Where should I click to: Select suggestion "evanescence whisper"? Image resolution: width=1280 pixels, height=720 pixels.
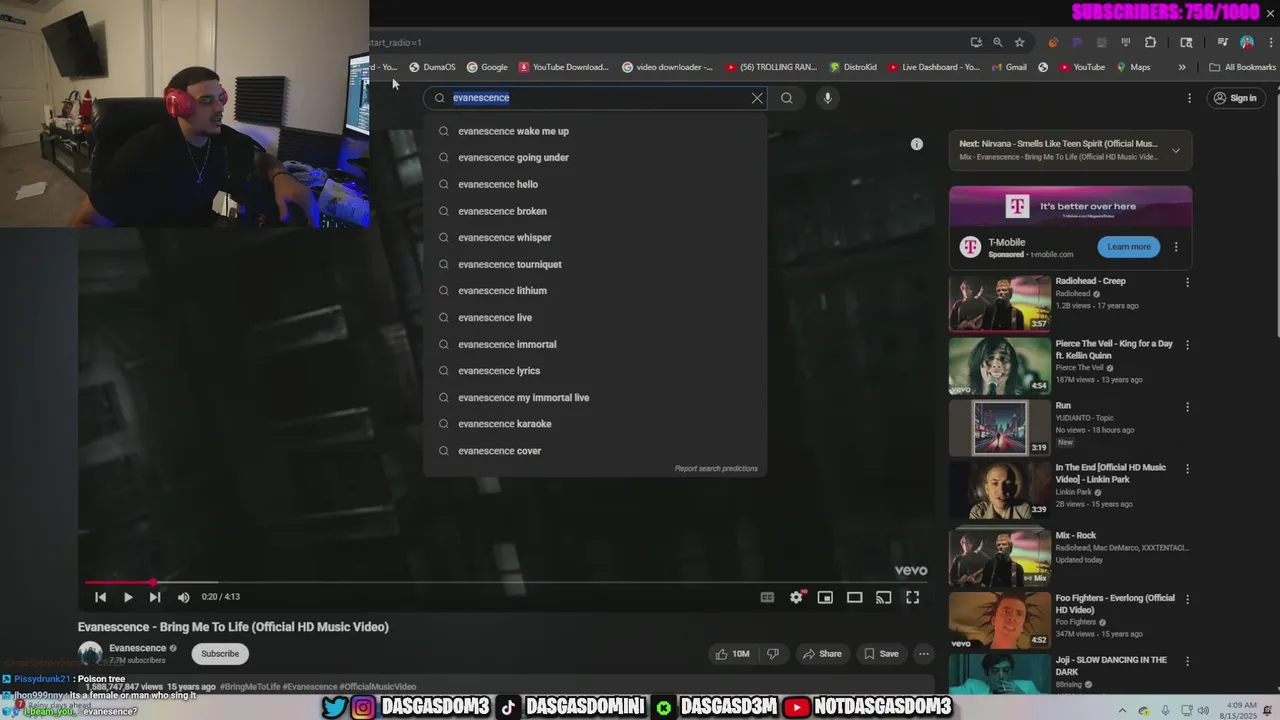click(595, 238)
